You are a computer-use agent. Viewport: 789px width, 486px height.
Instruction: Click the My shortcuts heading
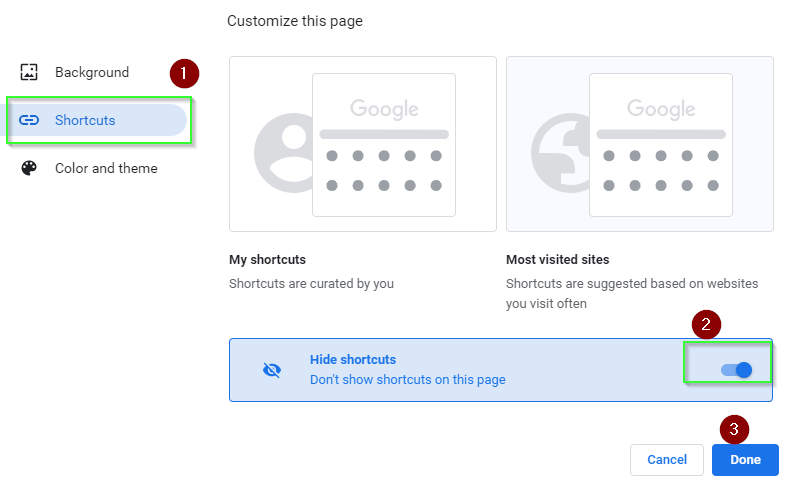click(x=267, y=260)
